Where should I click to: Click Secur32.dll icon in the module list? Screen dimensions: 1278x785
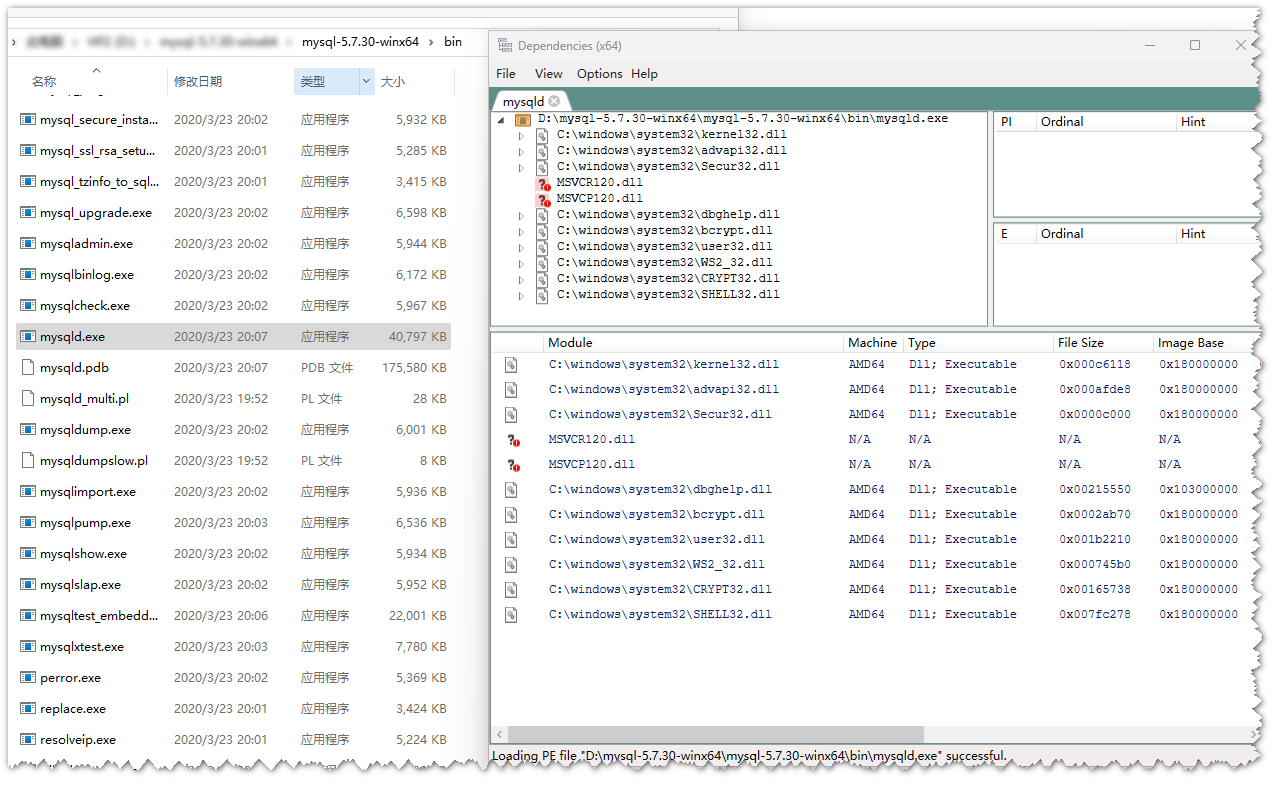click(511, 415)
